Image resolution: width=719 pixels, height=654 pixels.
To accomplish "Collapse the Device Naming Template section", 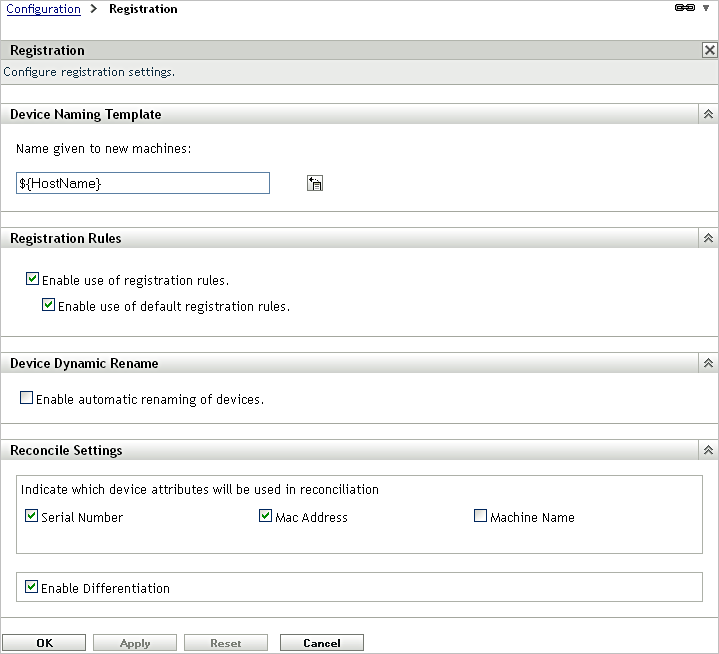I will pyautogui.click(x=709, y=115).
